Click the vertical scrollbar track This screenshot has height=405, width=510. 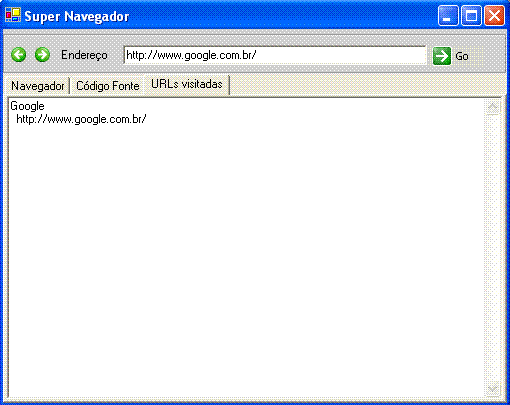(493, 248)
